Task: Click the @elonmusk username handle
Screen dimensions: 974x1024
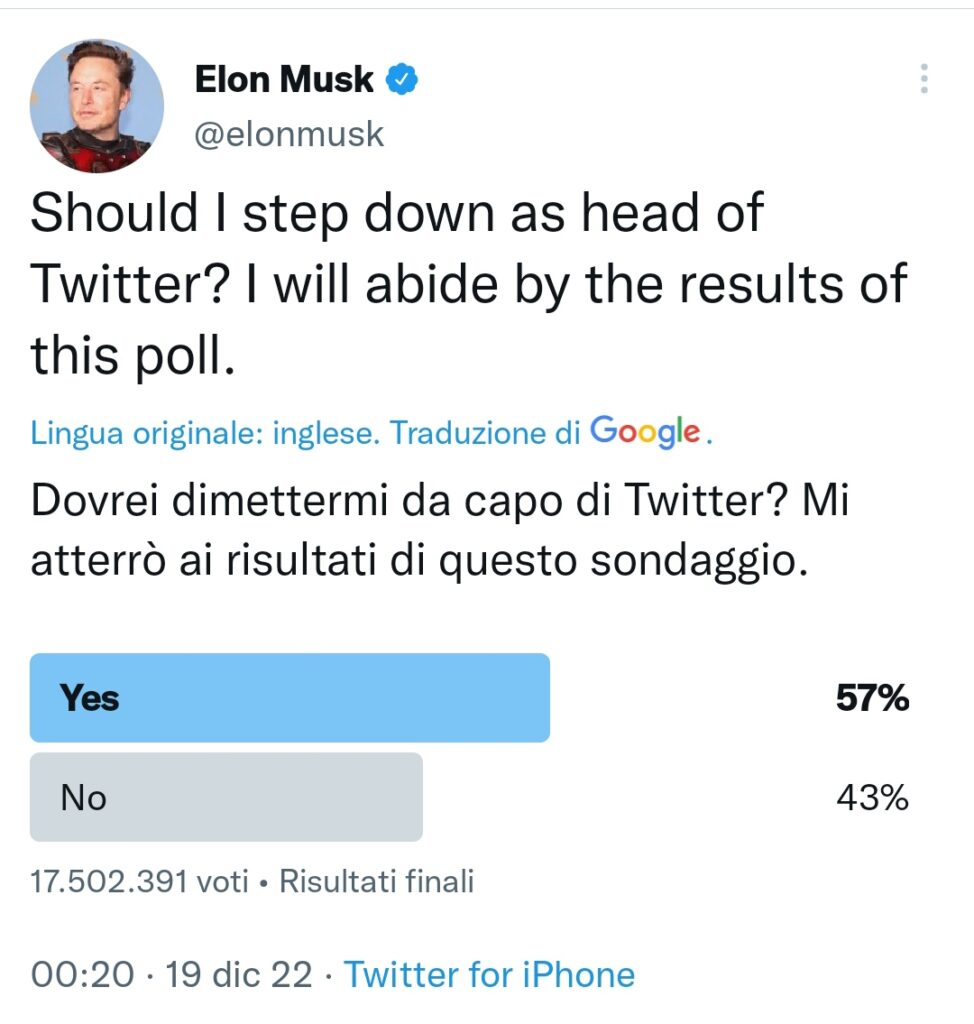Action: [290, 134]
